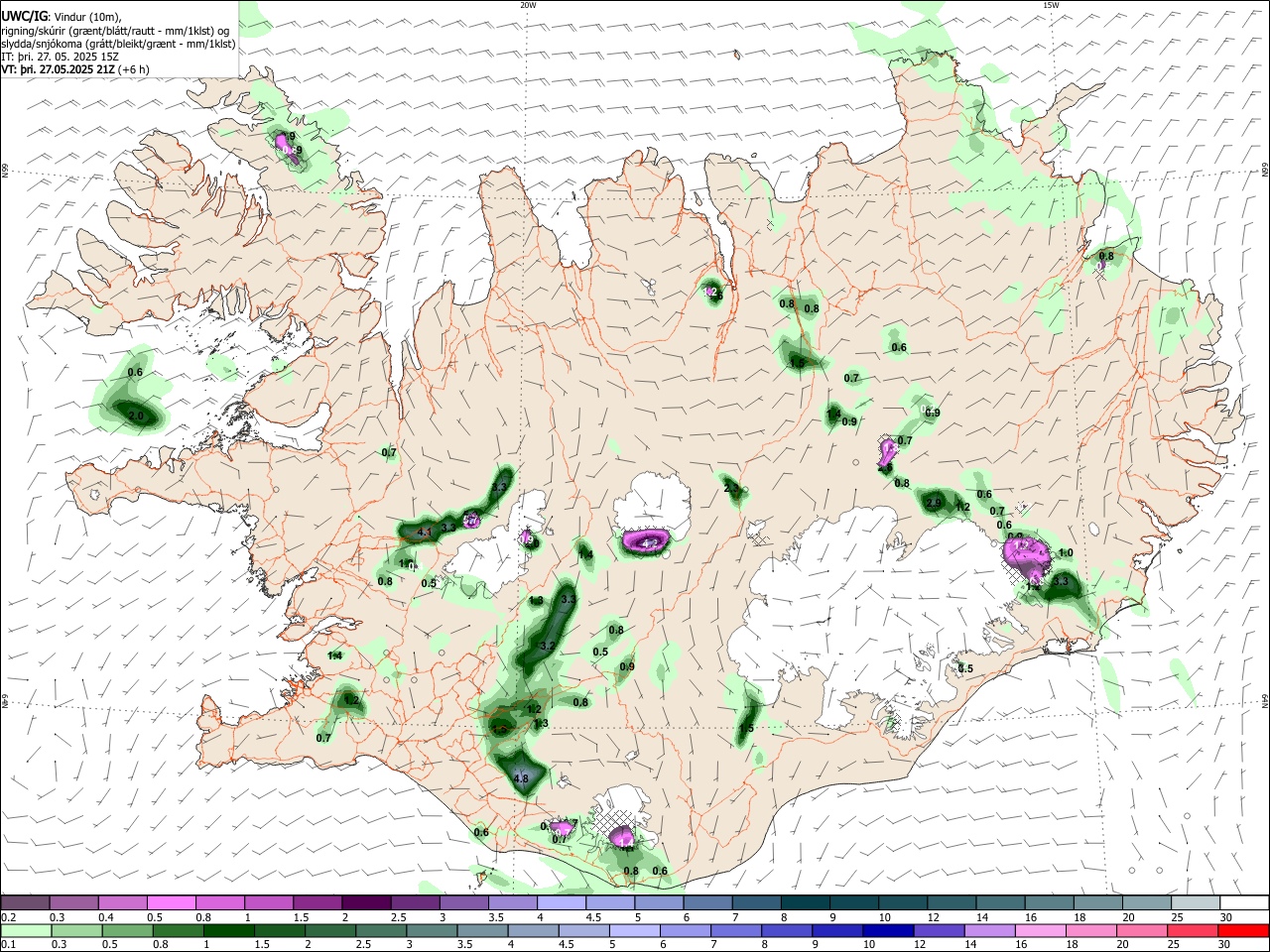Select the bottom-row legend swatch starting at 2.5
Image resolution: width=1270 pixels, height=952 pixels.
379,930
